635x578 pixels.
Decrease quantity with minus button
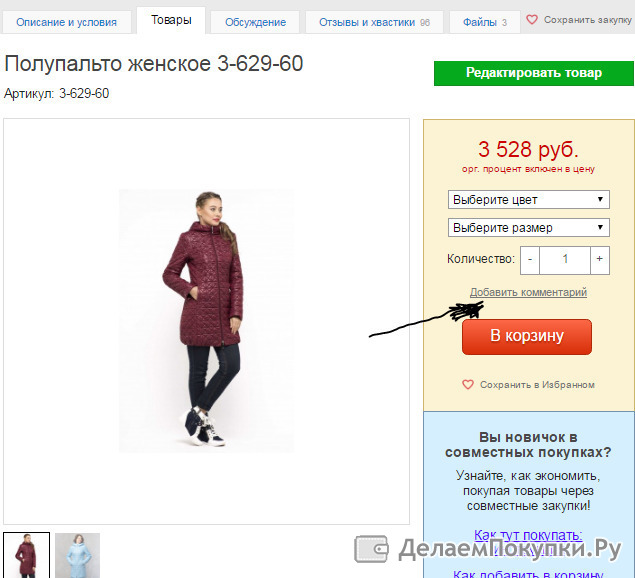(x=530, y=260)
